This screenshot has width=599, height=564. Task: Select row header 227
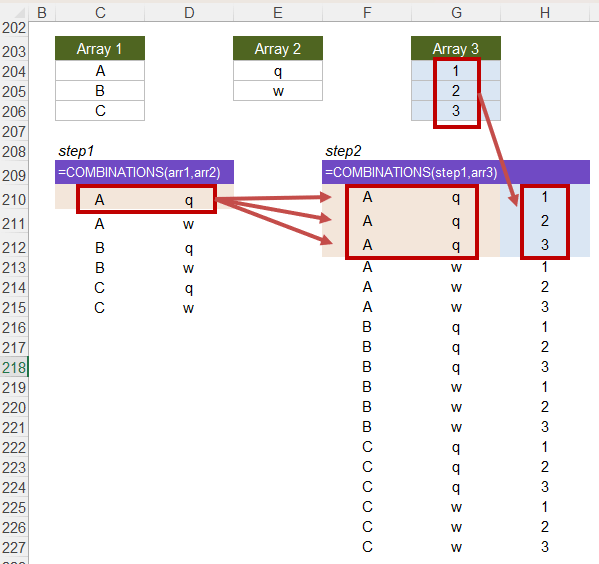[x=14, y=548]
